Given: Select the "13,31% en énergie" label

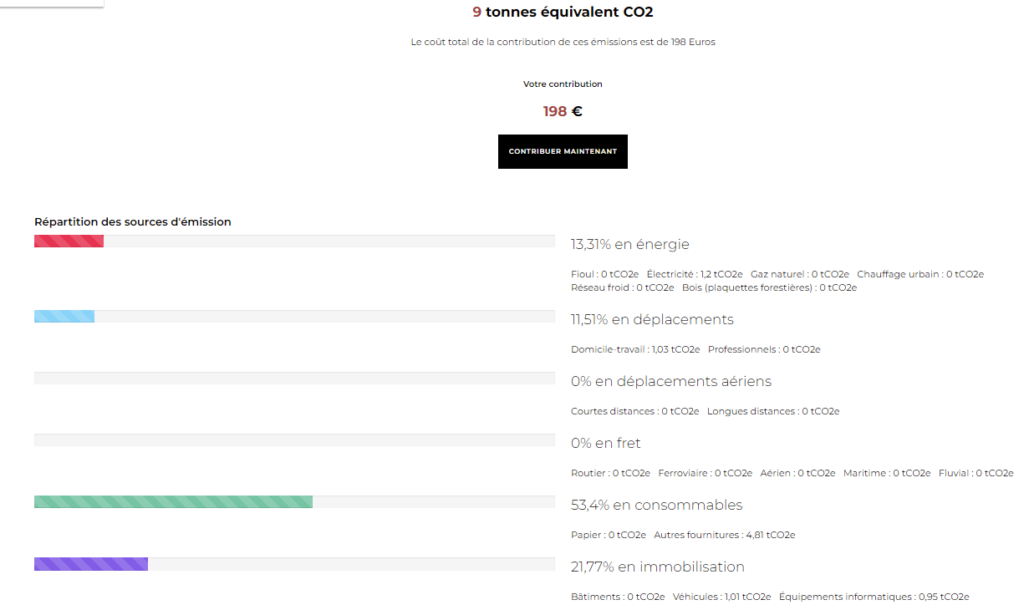Looking at the screenshot, I should click(629, 244).
